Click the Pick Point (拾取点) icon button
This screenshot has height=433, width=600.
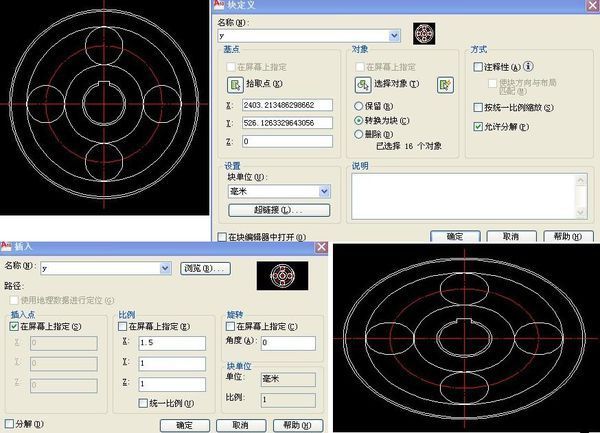click(x=235, y=85)
